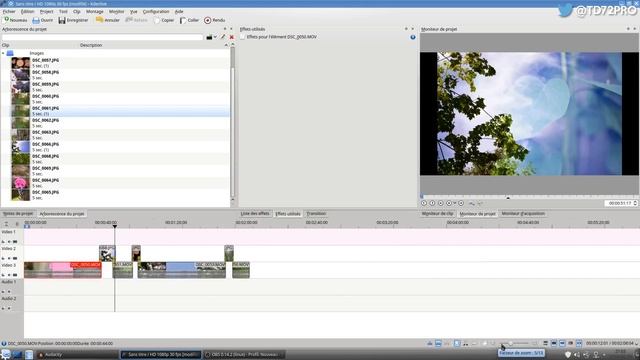This screenshot has width=640, height=360.
Task: Select the DSC_0061.JPG row in project tree
Action: [116, 111]
